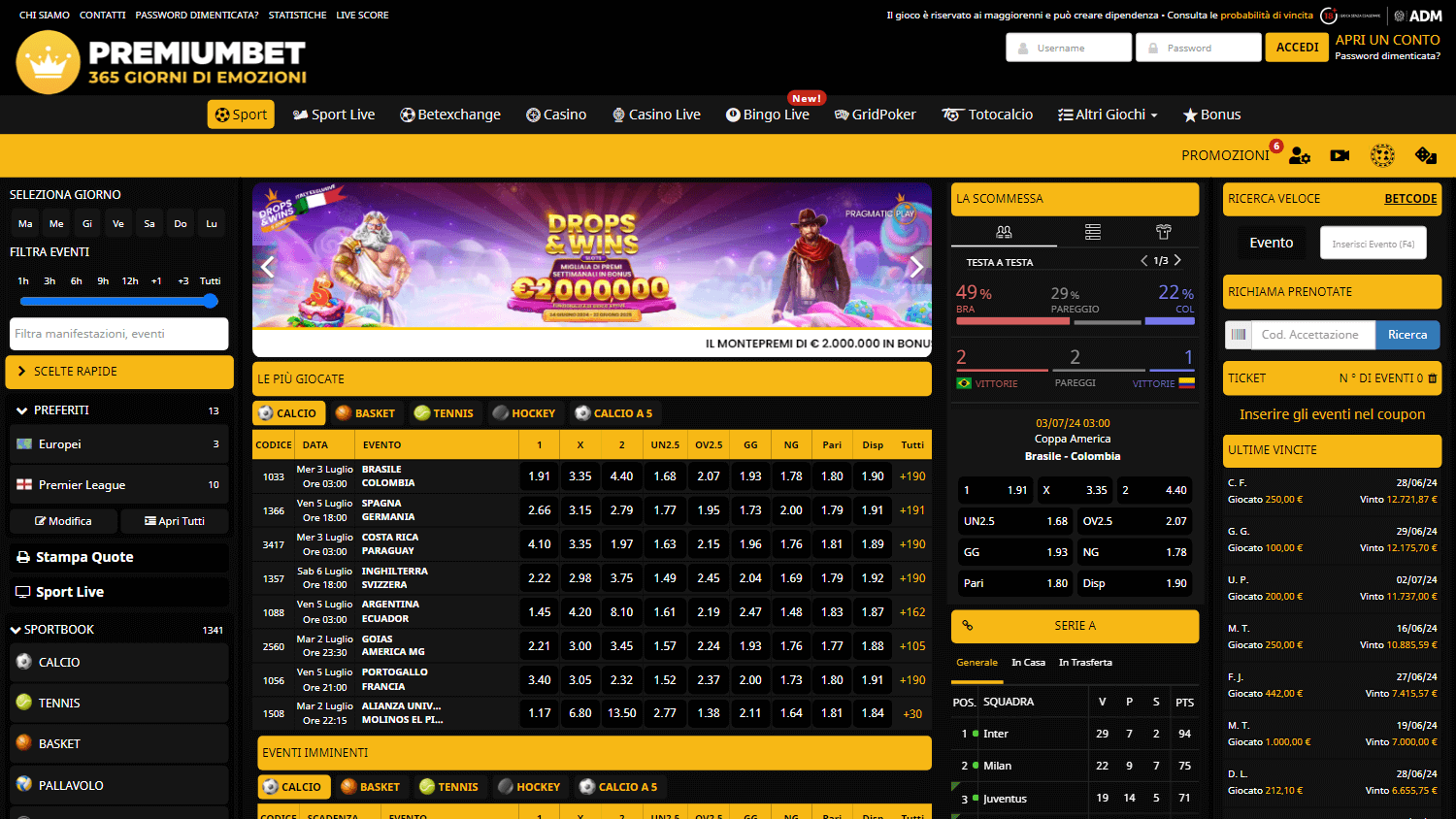Viewport: 1456px width, 819px height.
Task: Open Casino Live in main navigation
Action: pos(656,115)
